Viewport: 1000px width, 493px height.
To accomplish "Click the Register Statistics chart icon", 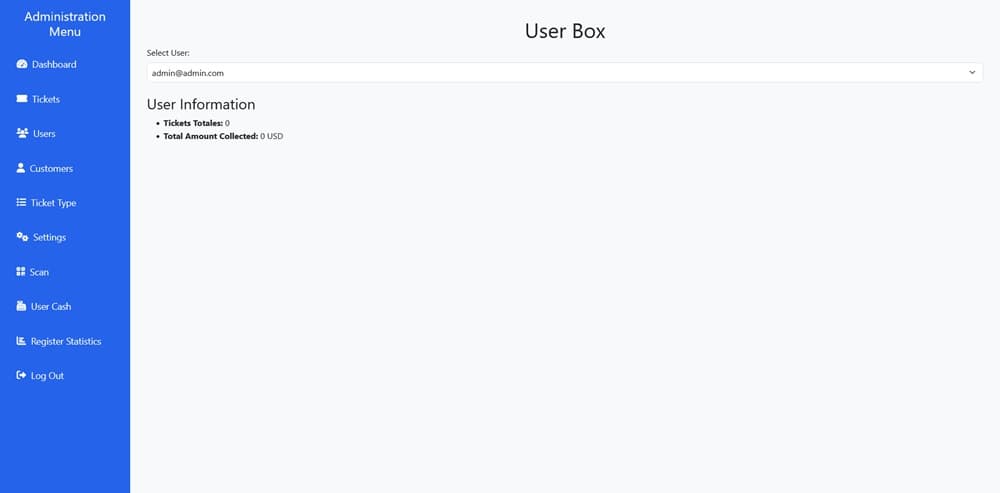I will point(21,341).
